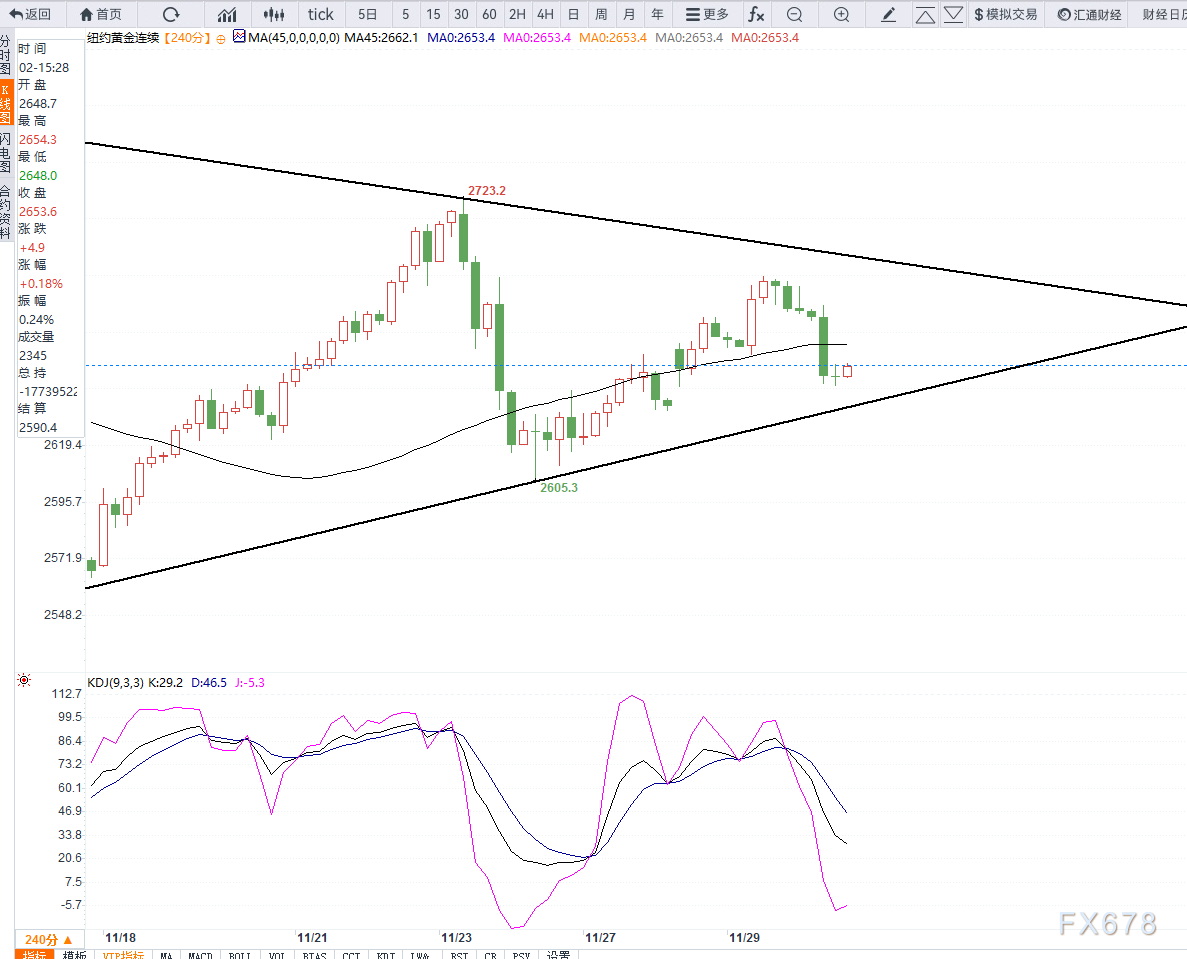This screenshot has width=1187, height=959.
Task: Open the fx formula indicator tool
Action: pos(757,14)
